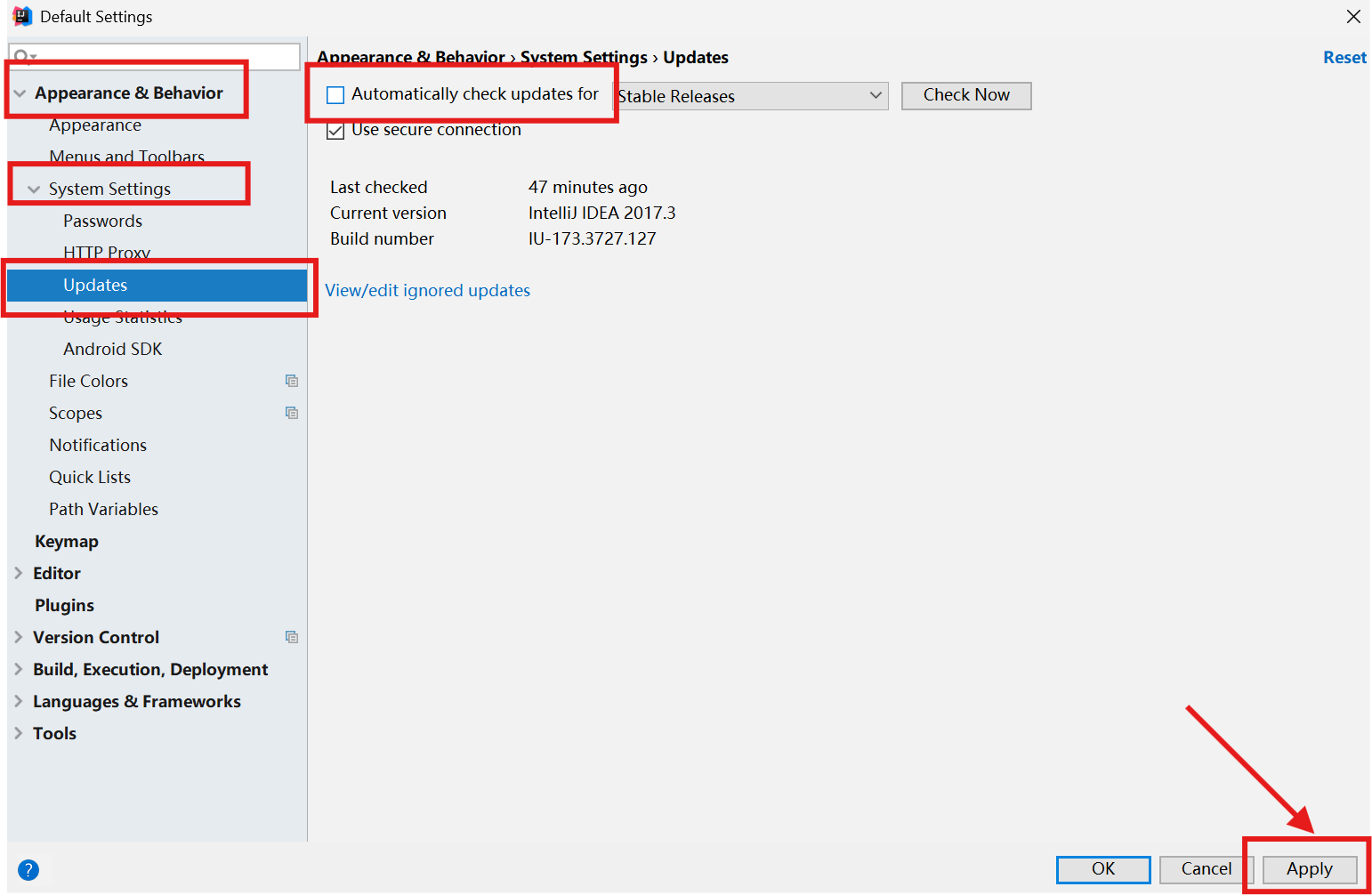Image resolution: width=1372 pixels, height=895 pixels.
Task: Uncheck Use secure connection checkbox
Action: [335, 131]
